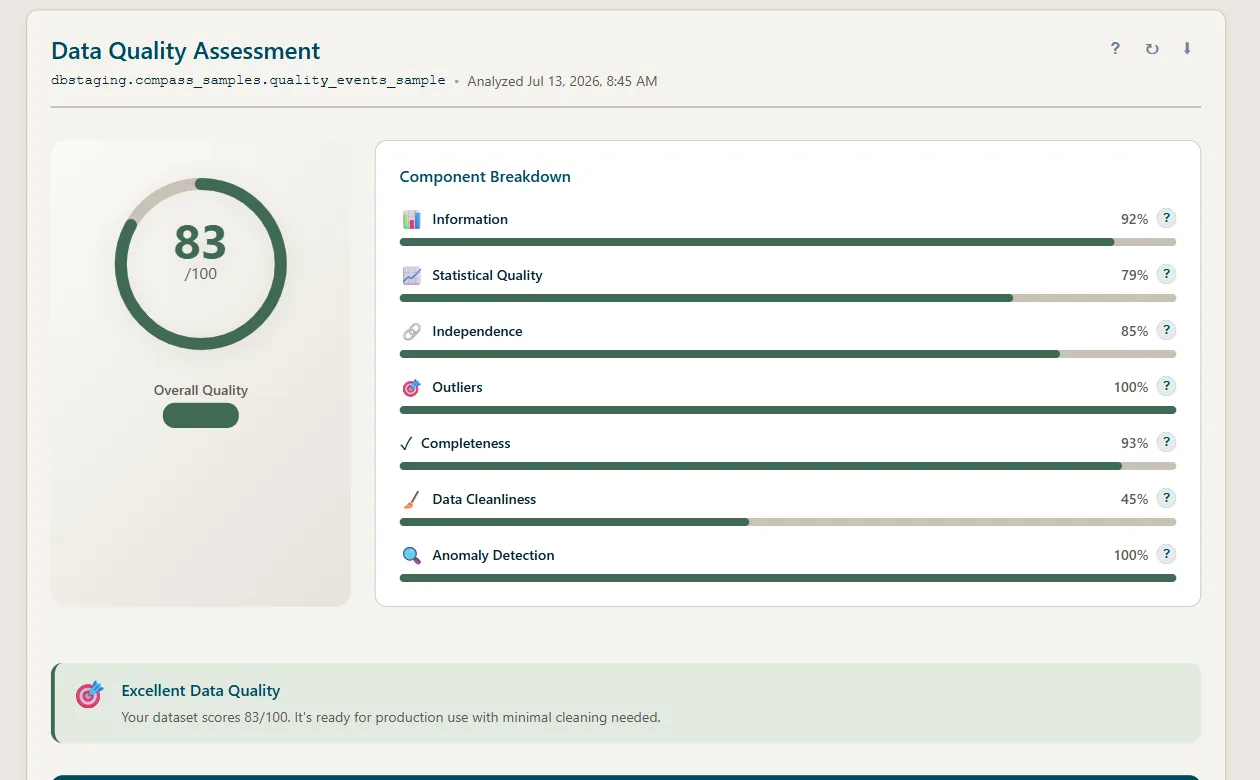The width and height of the screenshot is (1260, 780).
Task: Click the Information label
Action: pyautogui.click(x=470, y=219)
